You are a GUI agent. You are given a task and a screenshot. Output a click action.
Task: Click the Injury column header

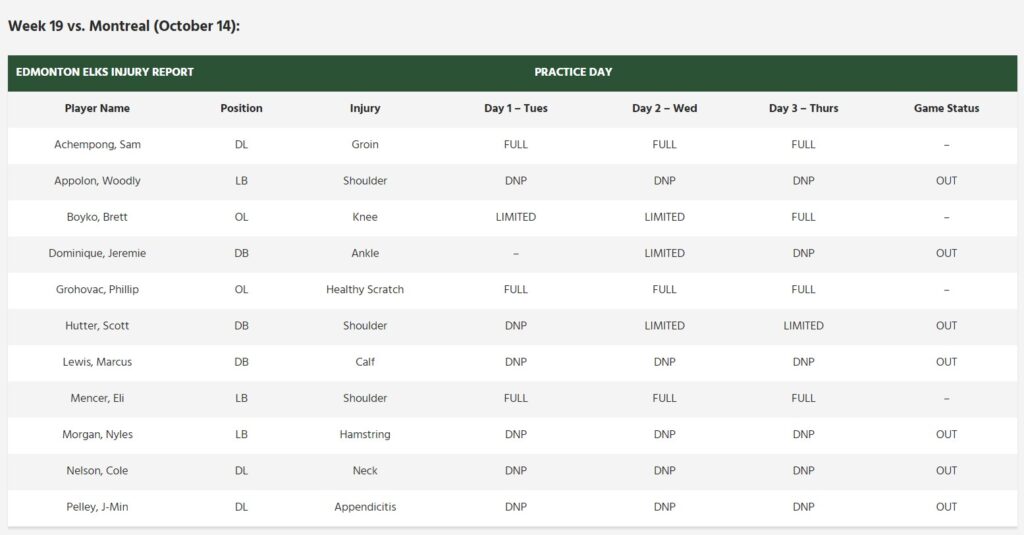click(365, 108)
